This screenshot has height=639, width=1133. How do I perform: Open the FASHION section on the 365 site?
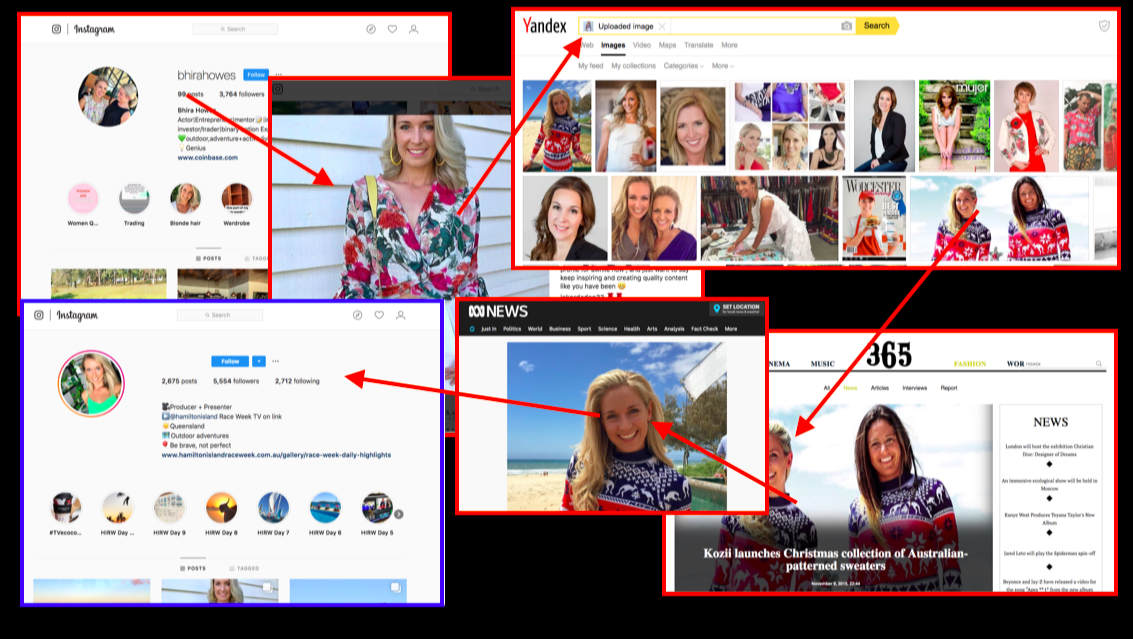click(x=970, y=364)
